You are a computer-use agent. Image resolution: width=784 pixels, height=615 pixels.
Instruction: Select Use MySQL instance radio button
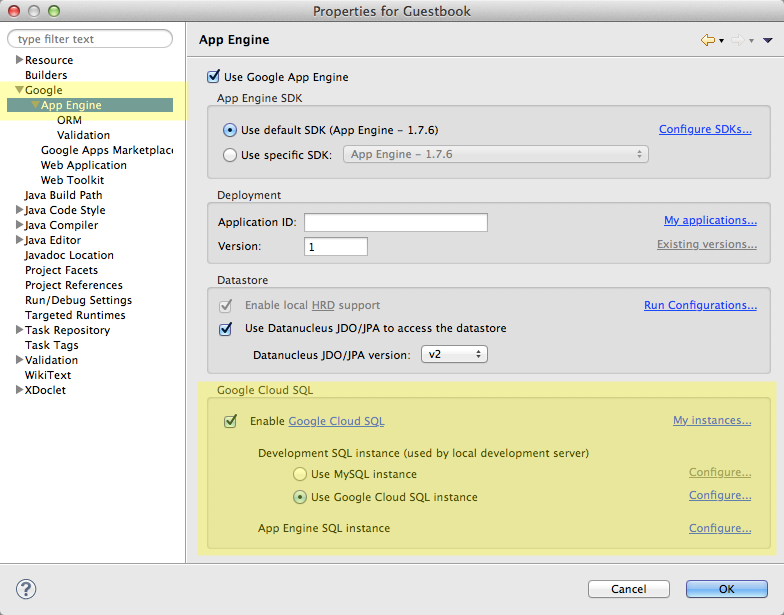[300, 474]
